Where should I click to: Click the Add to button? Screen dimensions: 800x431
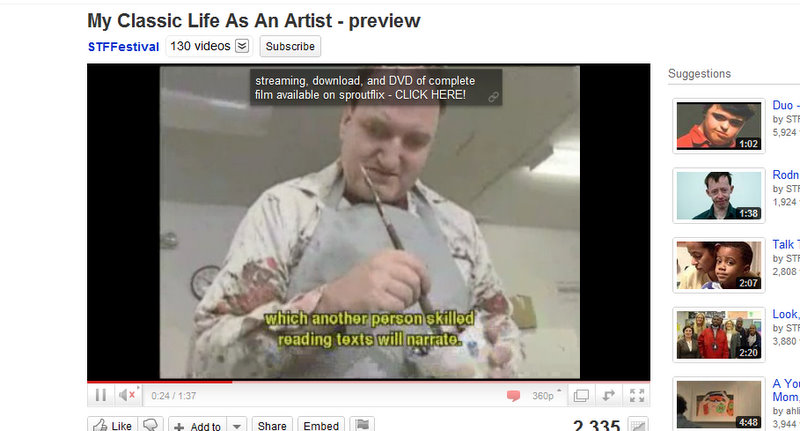pos(198,425)
